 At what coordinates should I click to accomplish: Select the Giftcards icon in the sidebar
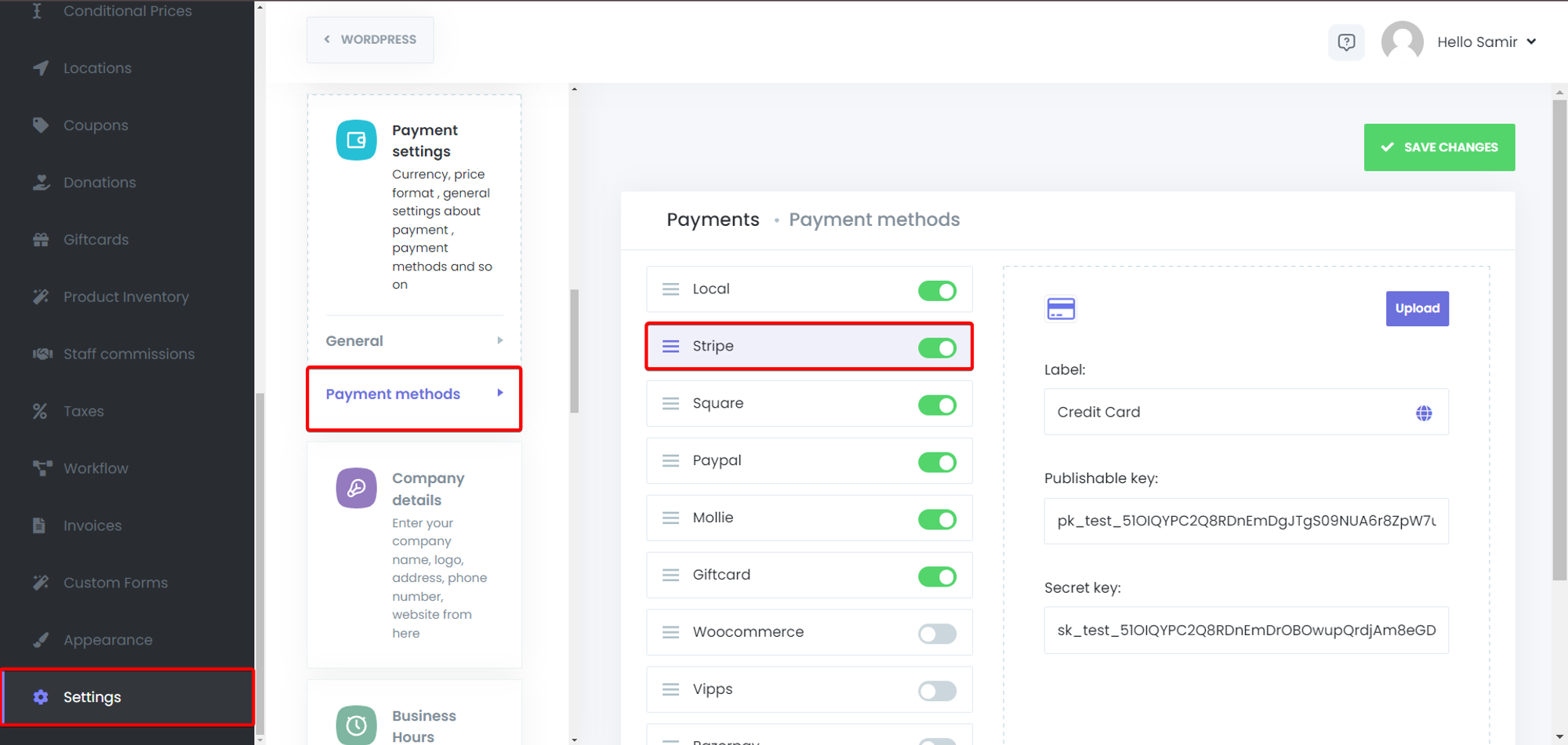40,239
